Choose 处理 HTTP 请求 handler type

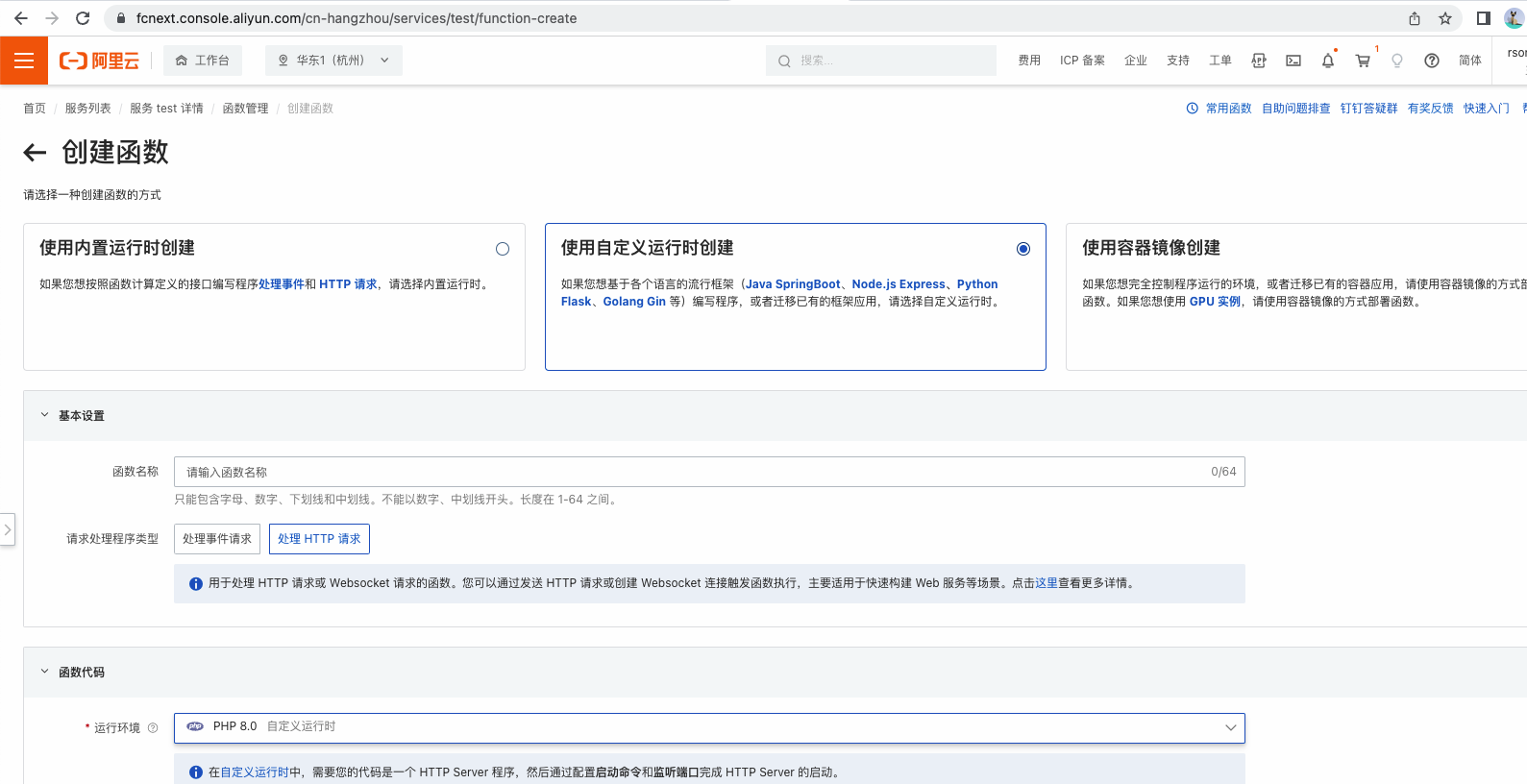tap(319, 539)
